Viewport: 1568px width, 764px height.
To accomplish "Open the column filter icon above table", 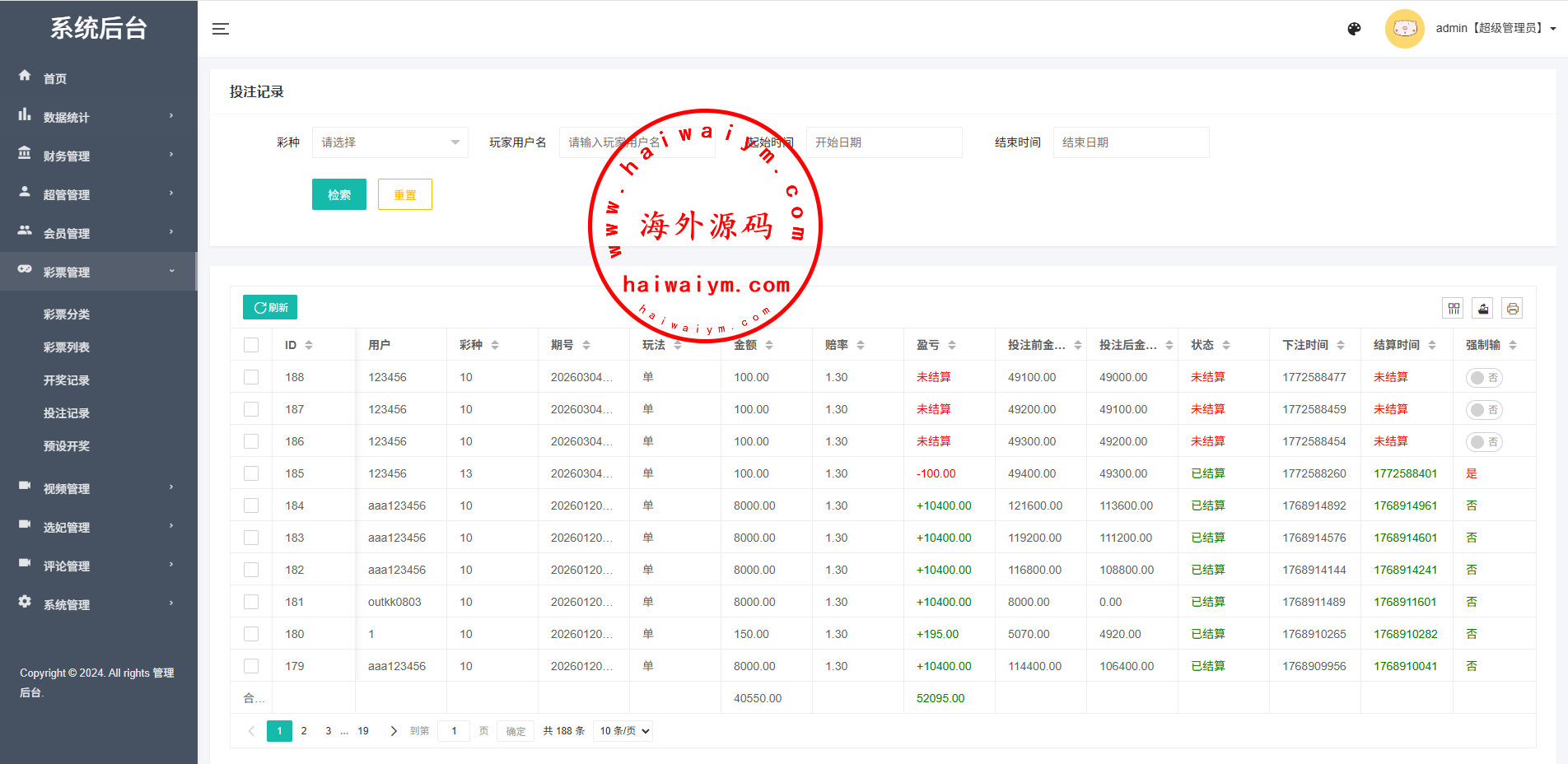I will [x=1454, y=309].
